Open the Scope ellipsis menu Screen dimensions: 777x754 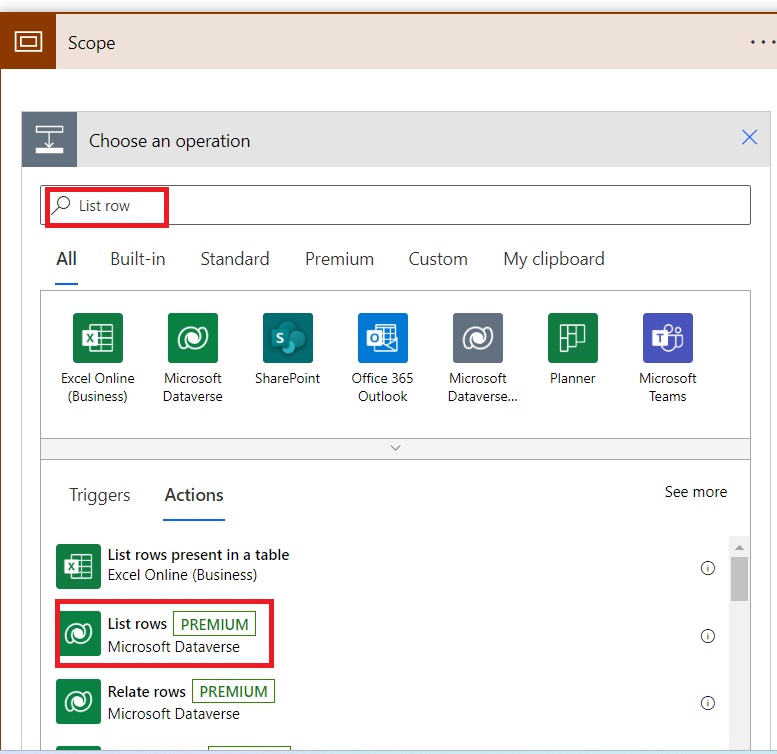[x=762, y=42]
